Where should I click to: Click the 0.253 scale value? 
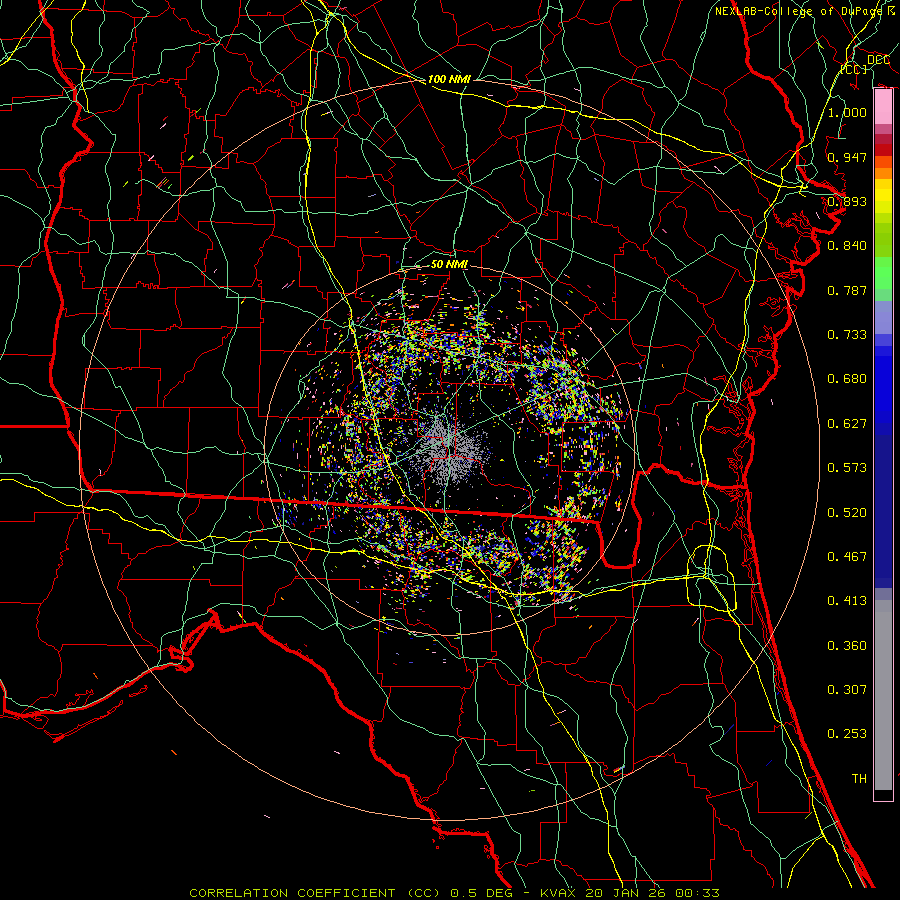click(x=847, y=734)
